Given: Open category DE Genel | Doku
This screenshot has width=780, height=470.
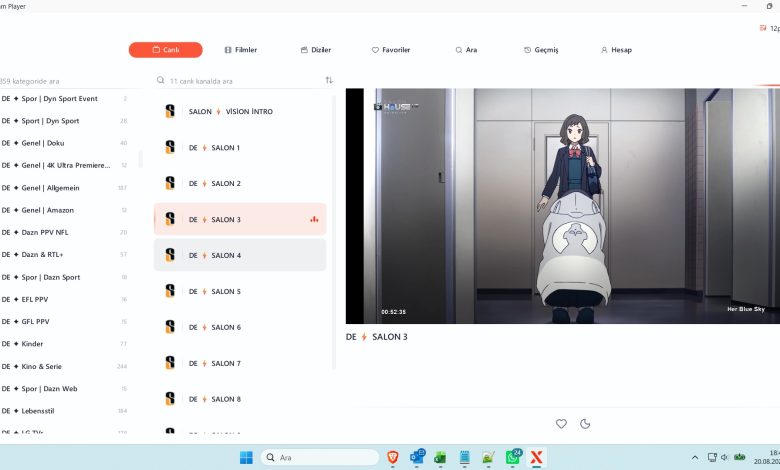Looking at the screenshot, I should (65, 143).
